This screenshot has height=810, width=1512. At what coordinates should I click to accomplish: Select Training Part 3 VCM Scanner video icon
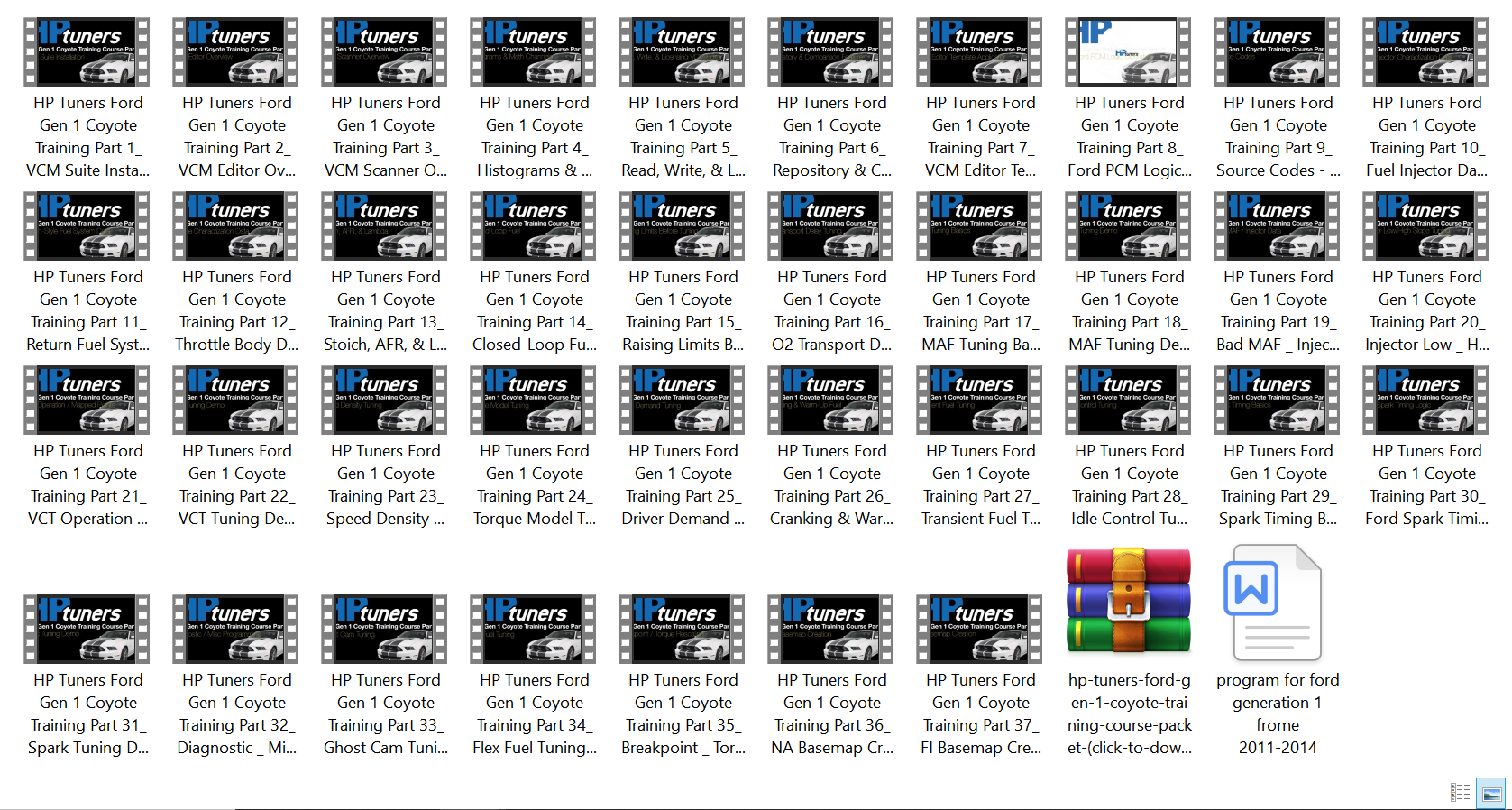tap(385, 51)
